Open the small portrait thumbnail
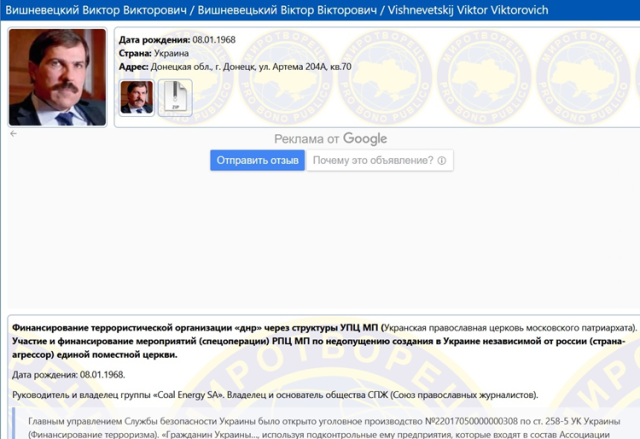This screenshot has width=640, height=439. (136, 97)
